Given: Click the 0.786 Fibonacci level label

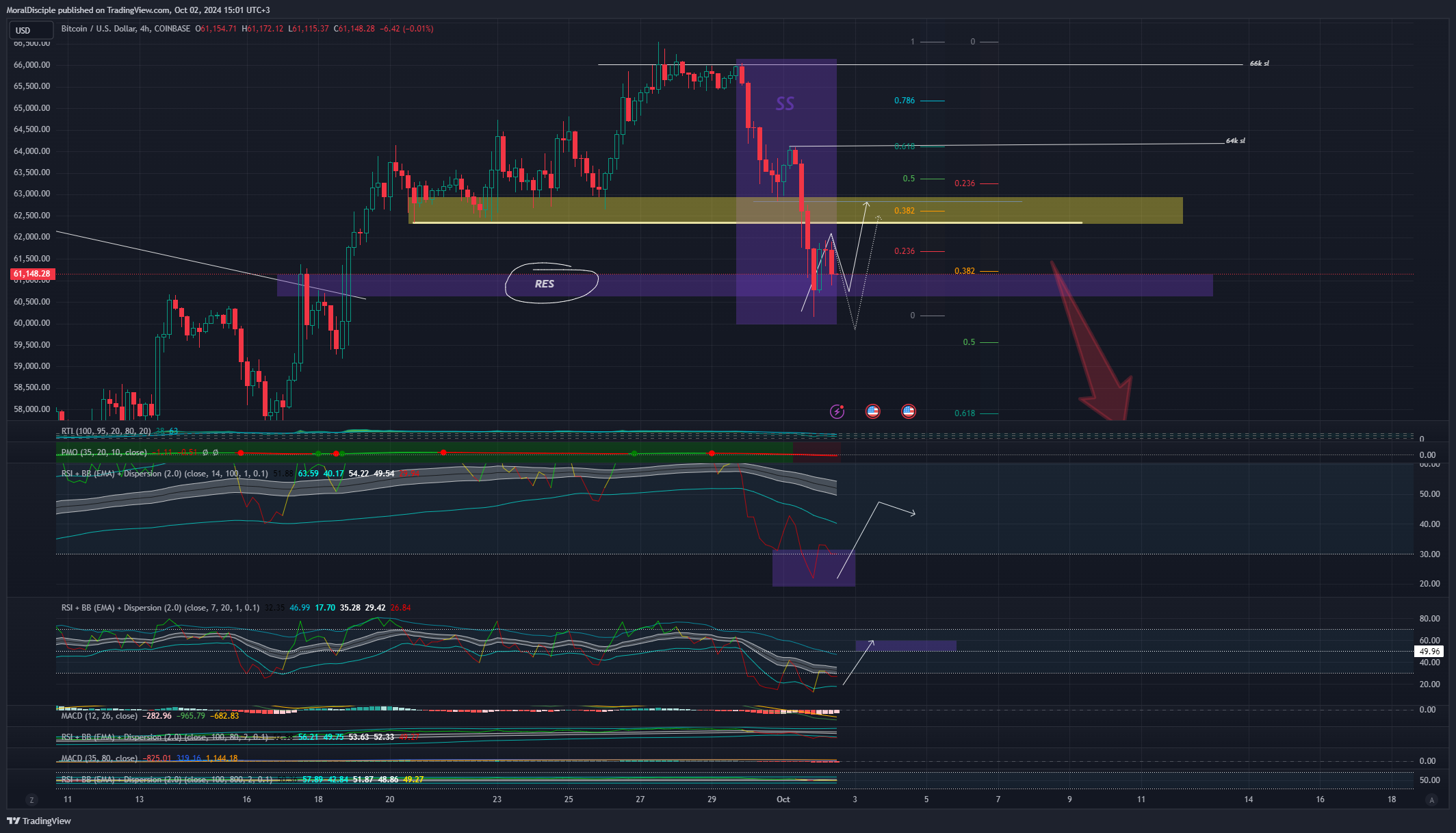Looking at the screenshot, I should (x=905, y=101).
